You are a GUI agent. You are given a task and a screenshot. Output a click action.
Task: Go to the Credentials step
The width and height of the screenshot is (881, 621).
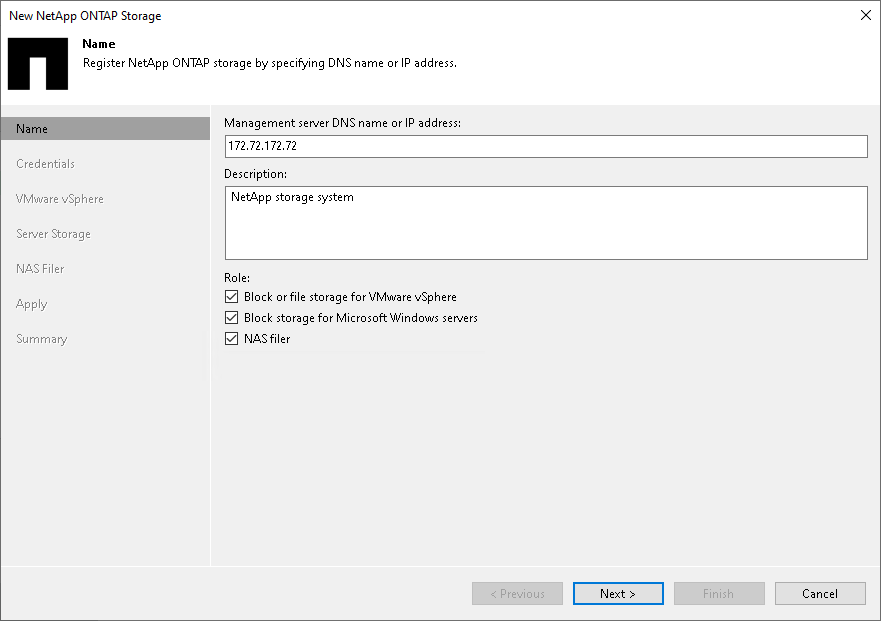tap(46, 164)
